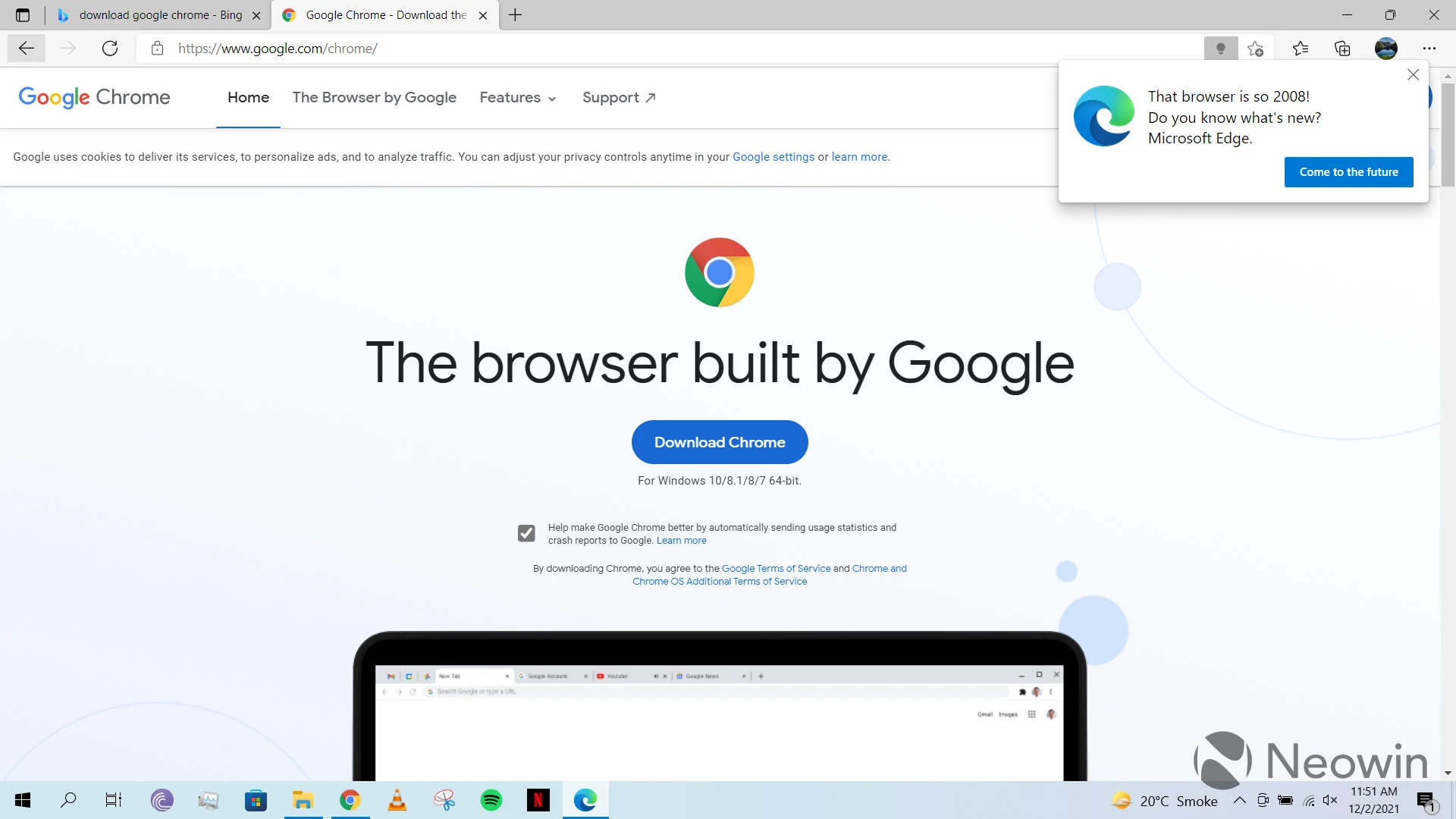This screenshot has width=1456, height=819.
Task: Switch to The Browser by Google tab
Action: tap(375, 97)
